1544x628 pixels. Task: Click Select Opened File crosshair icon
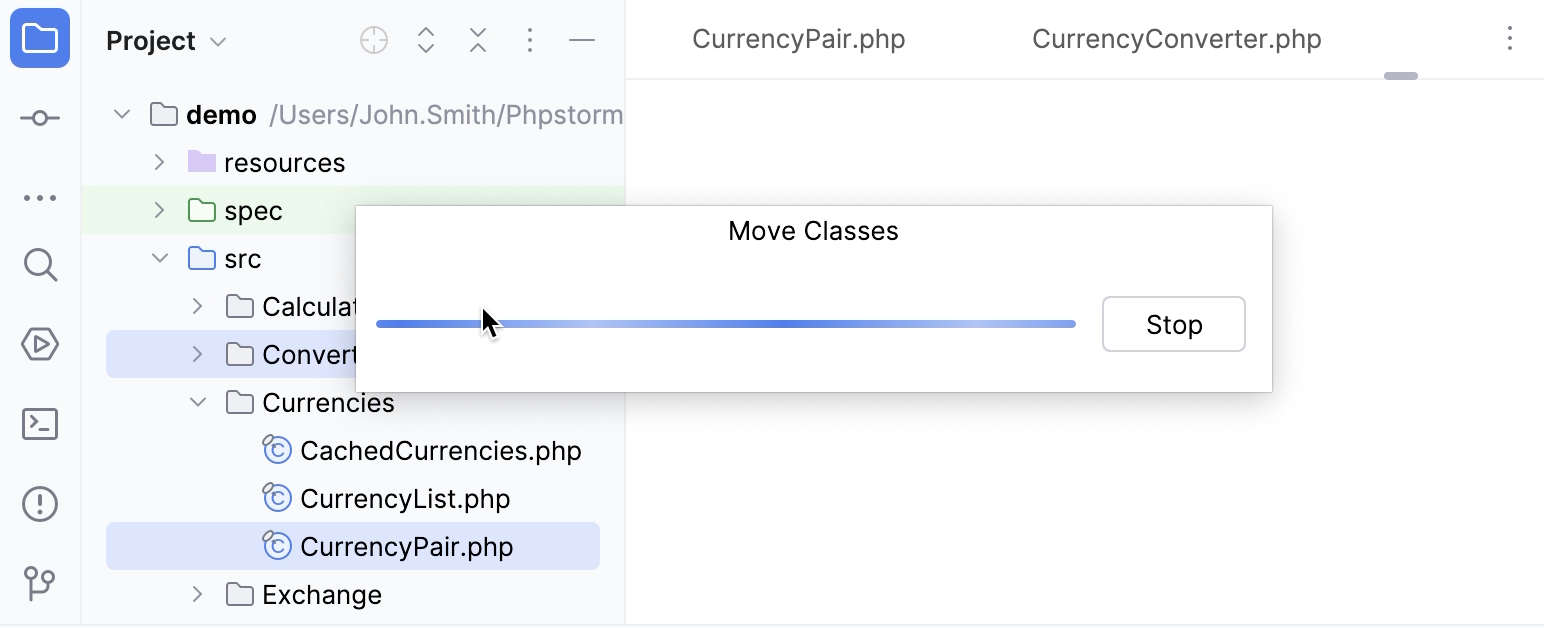pos(374,41)
